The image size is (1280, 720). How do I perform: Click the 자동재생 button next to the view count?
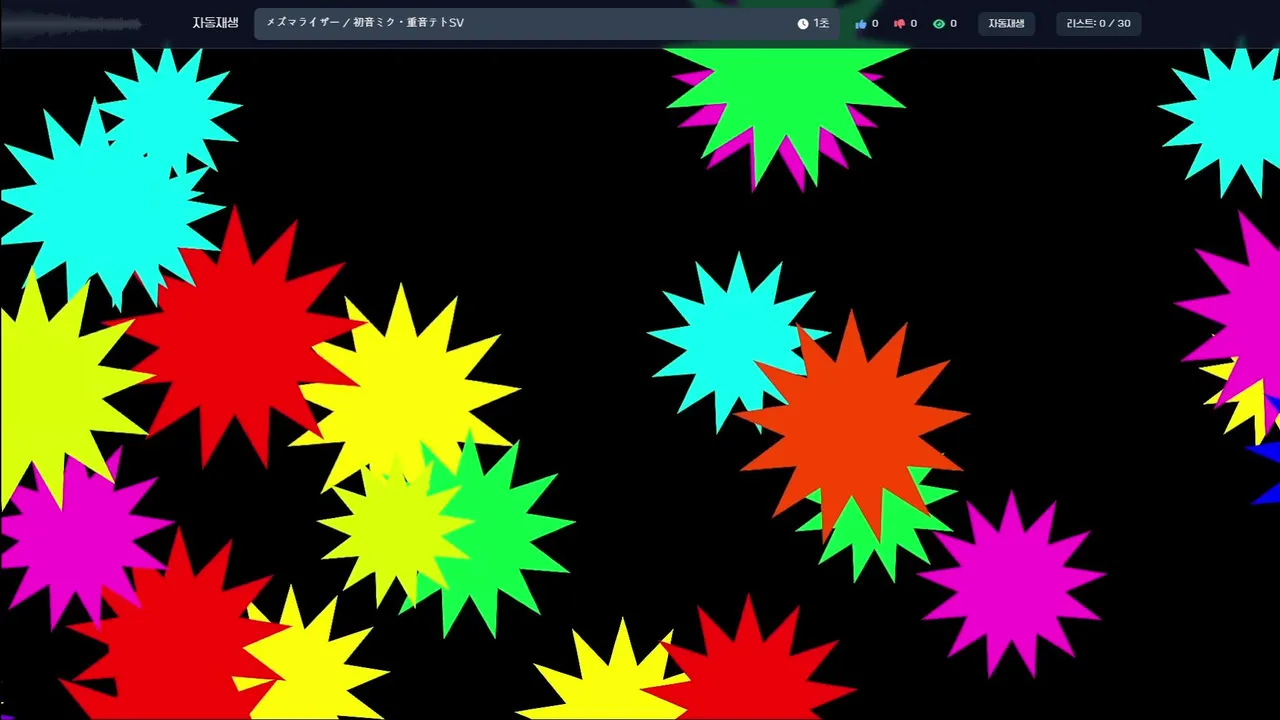(1006, 23)
